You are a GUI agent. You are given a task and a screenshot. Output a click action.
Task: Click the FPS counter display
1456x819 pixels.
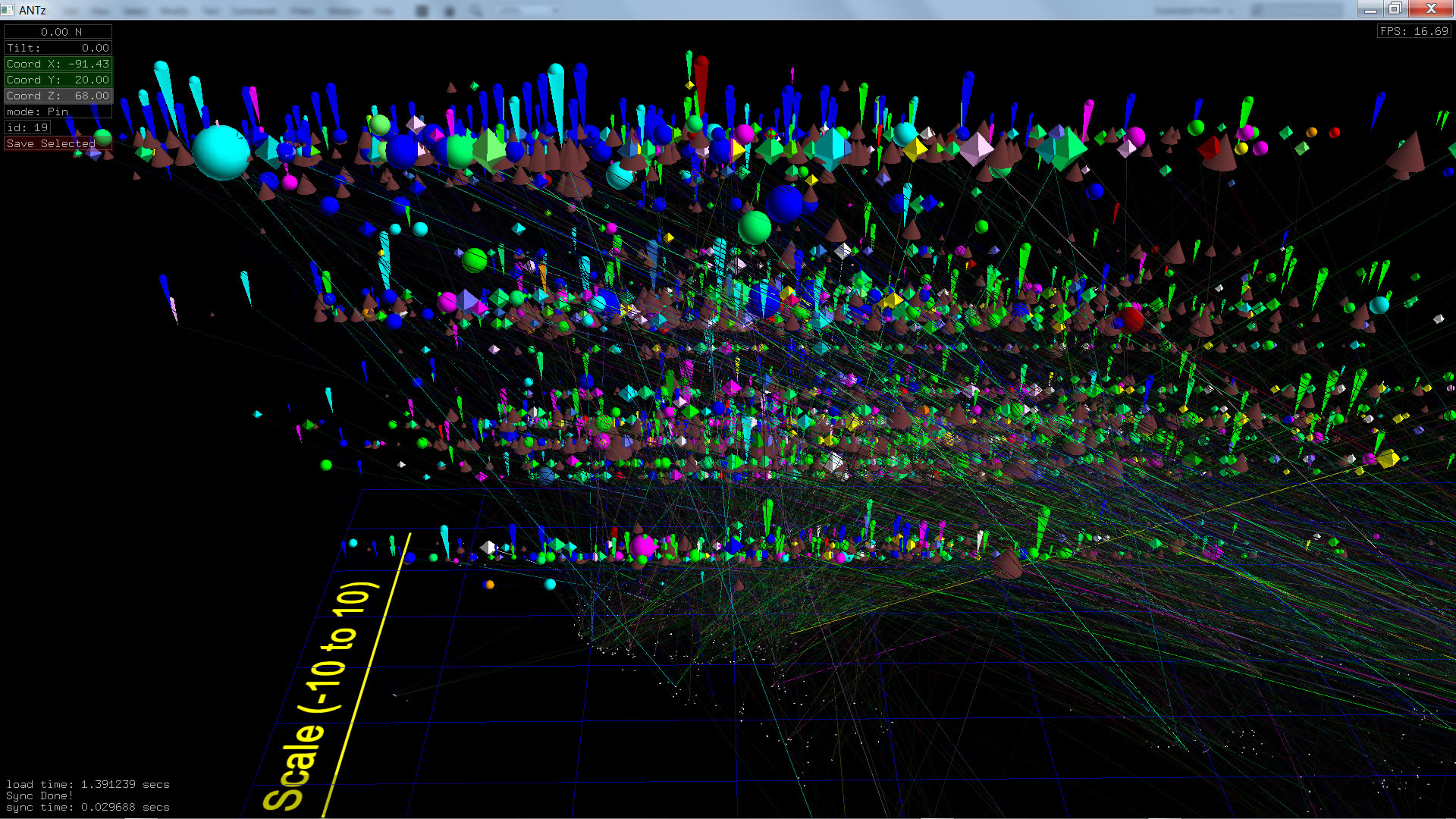point(1414,31)
